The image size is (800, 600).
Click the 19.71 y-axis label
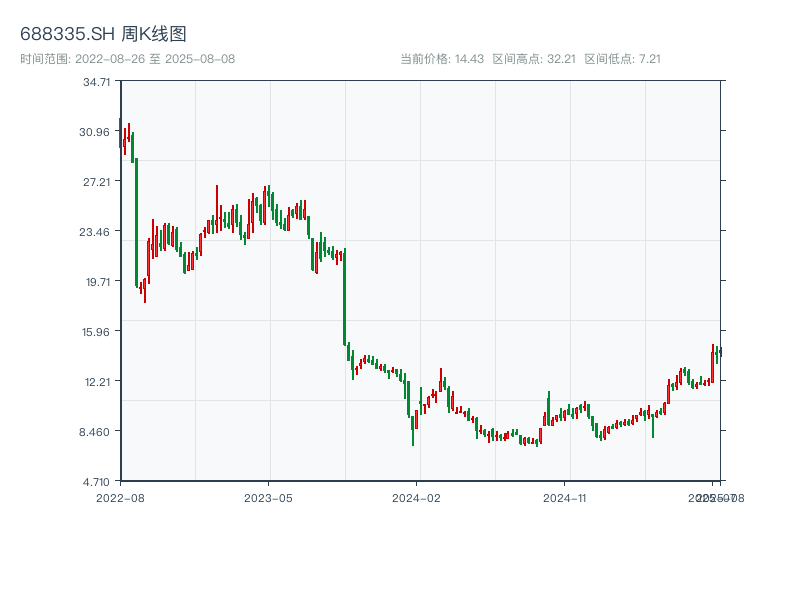click(97, 282)
